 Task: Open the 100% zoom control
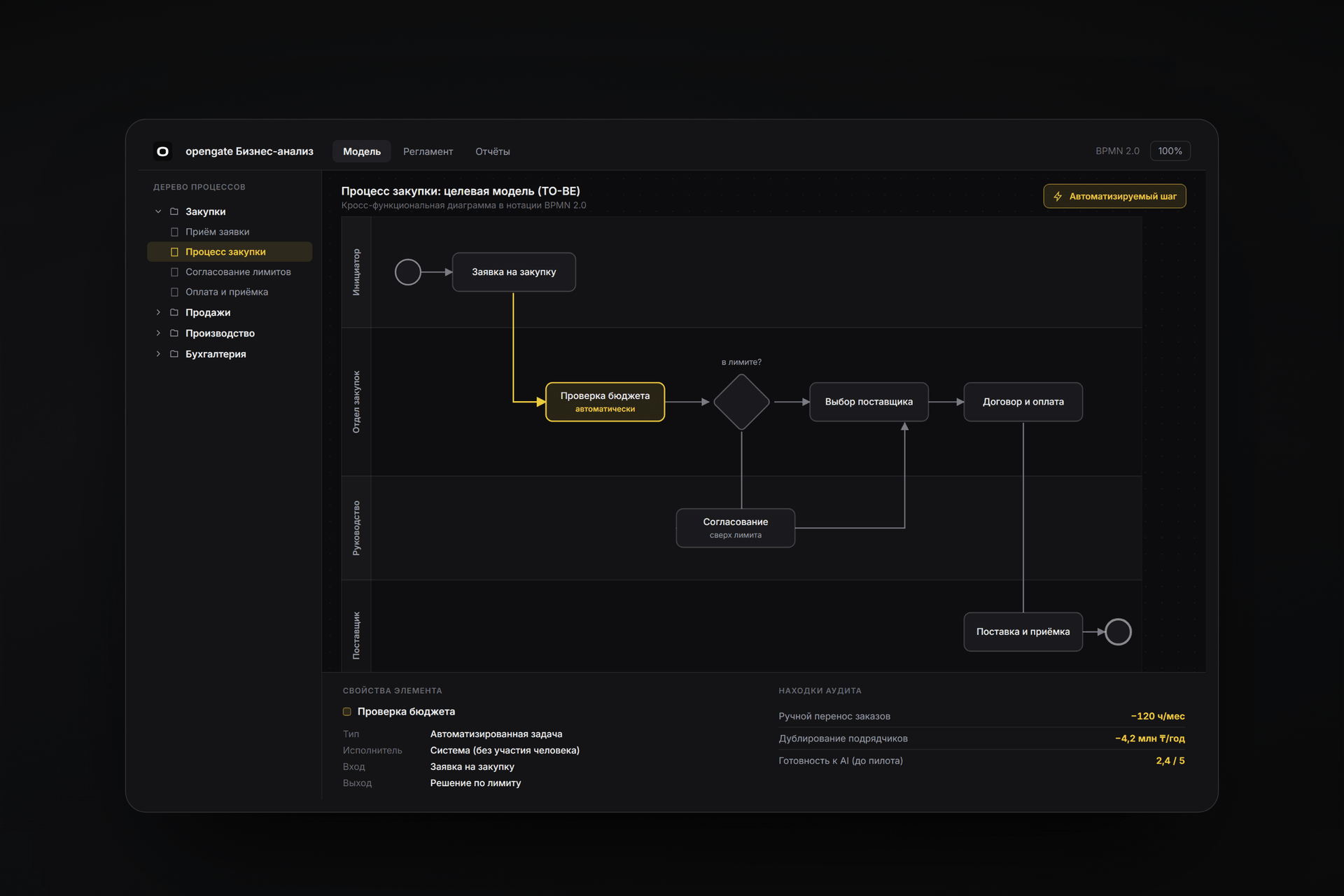tap(1170, 151)
